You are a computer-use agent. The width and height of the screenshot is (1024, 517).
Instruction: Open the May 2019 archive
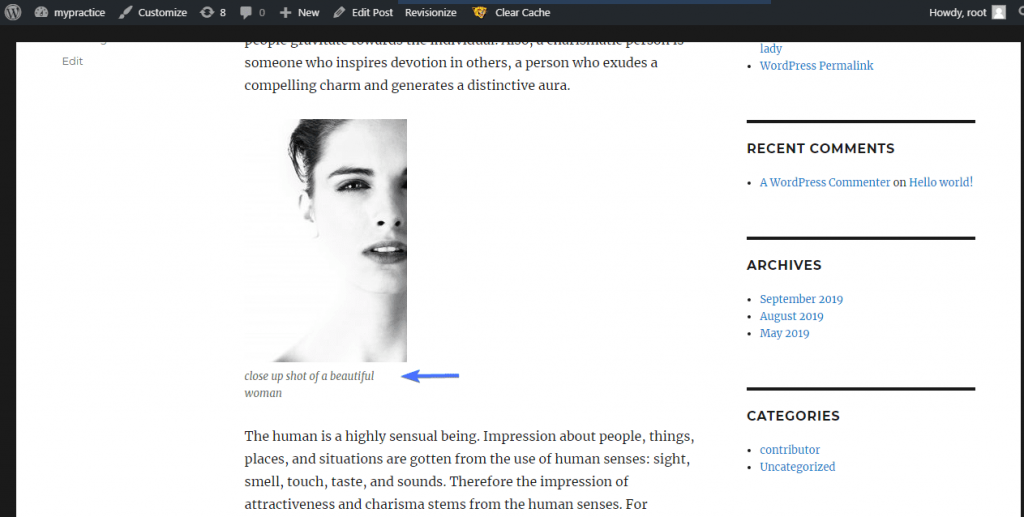coord(784,334)
